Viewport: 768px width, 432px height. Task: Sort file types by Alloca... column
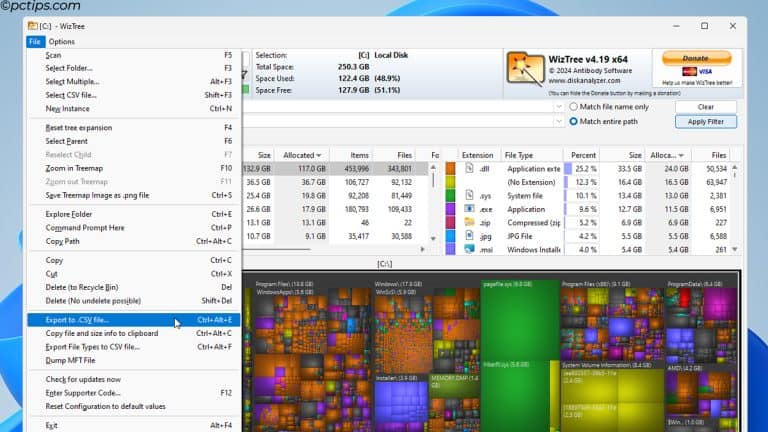click(667, 155)
